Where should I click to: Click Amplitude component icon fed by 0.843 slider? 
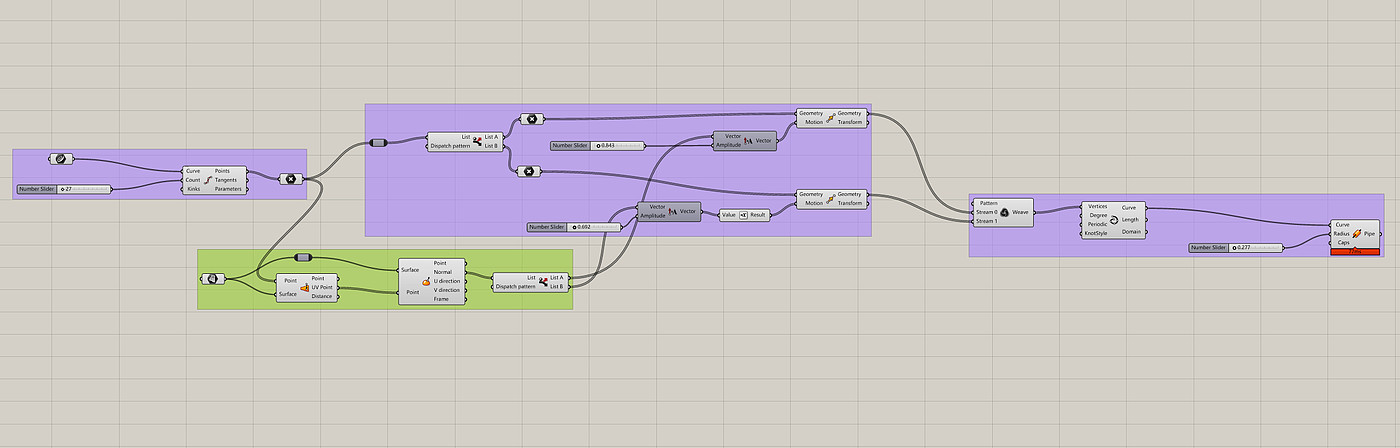pos(748,140)
